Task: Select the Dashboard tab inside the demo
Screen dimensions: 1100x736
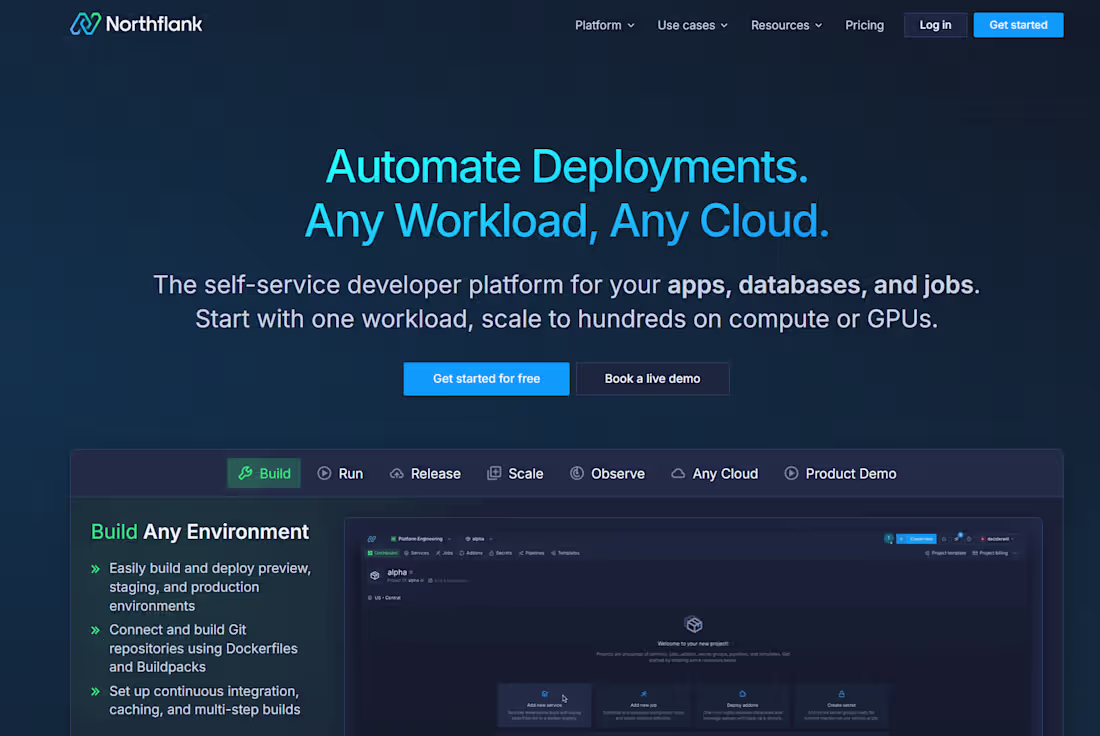Action: [383, 552]
